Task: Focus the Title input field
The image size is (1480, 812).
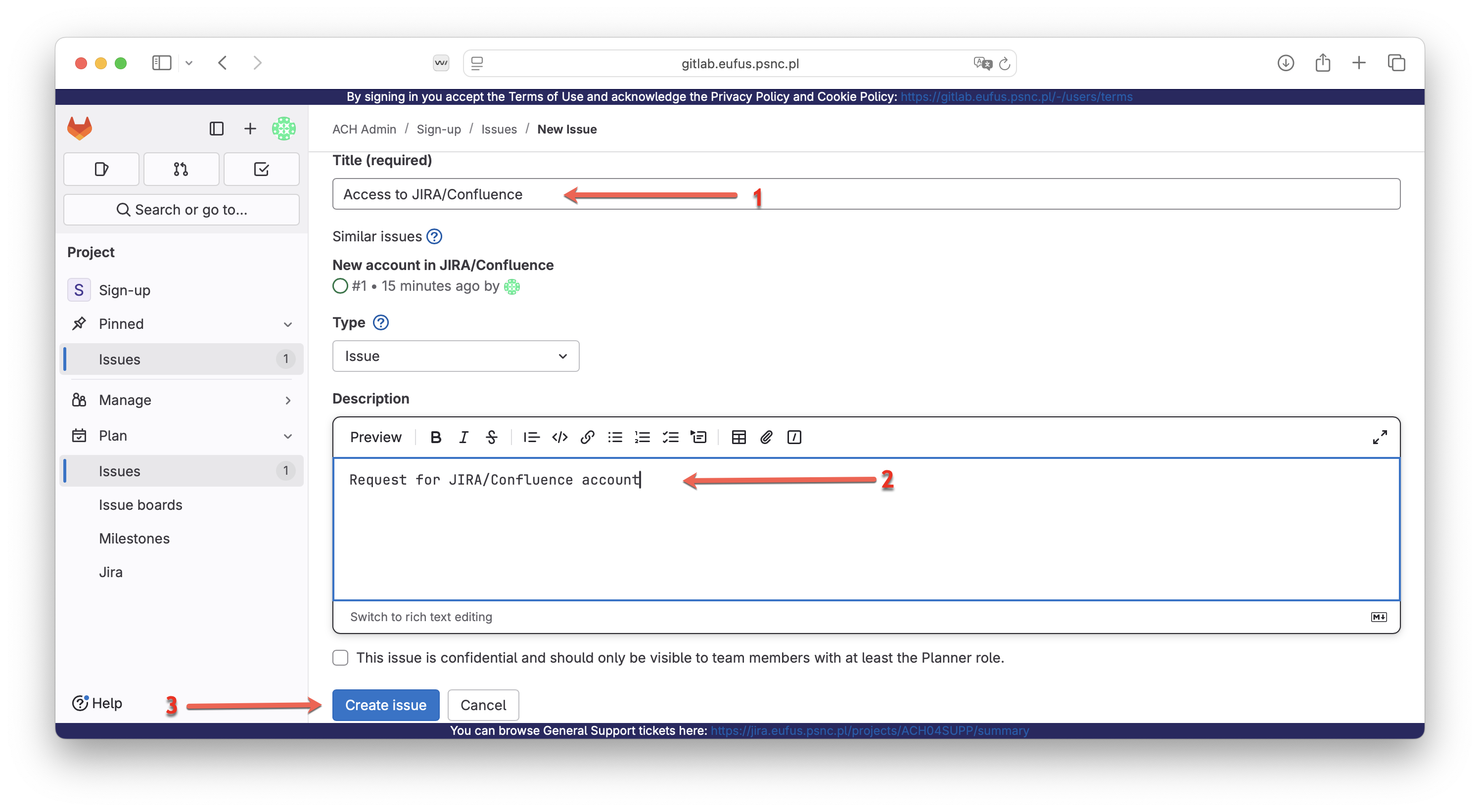Action: click(x=867, y=194)
